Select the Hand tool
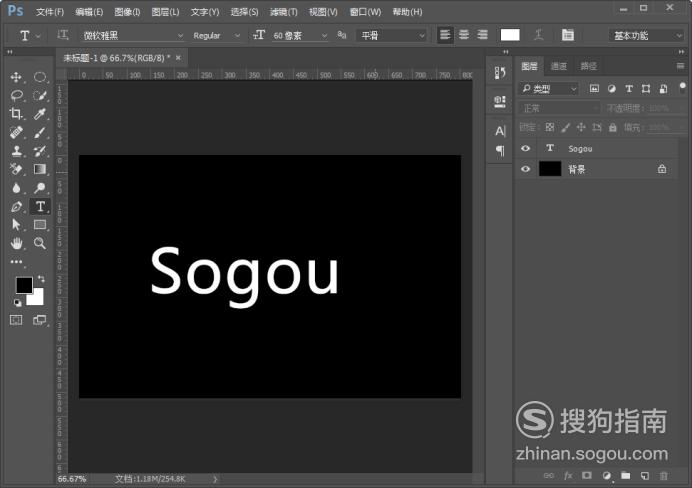692x488 pixels. [x=16, y=243]
